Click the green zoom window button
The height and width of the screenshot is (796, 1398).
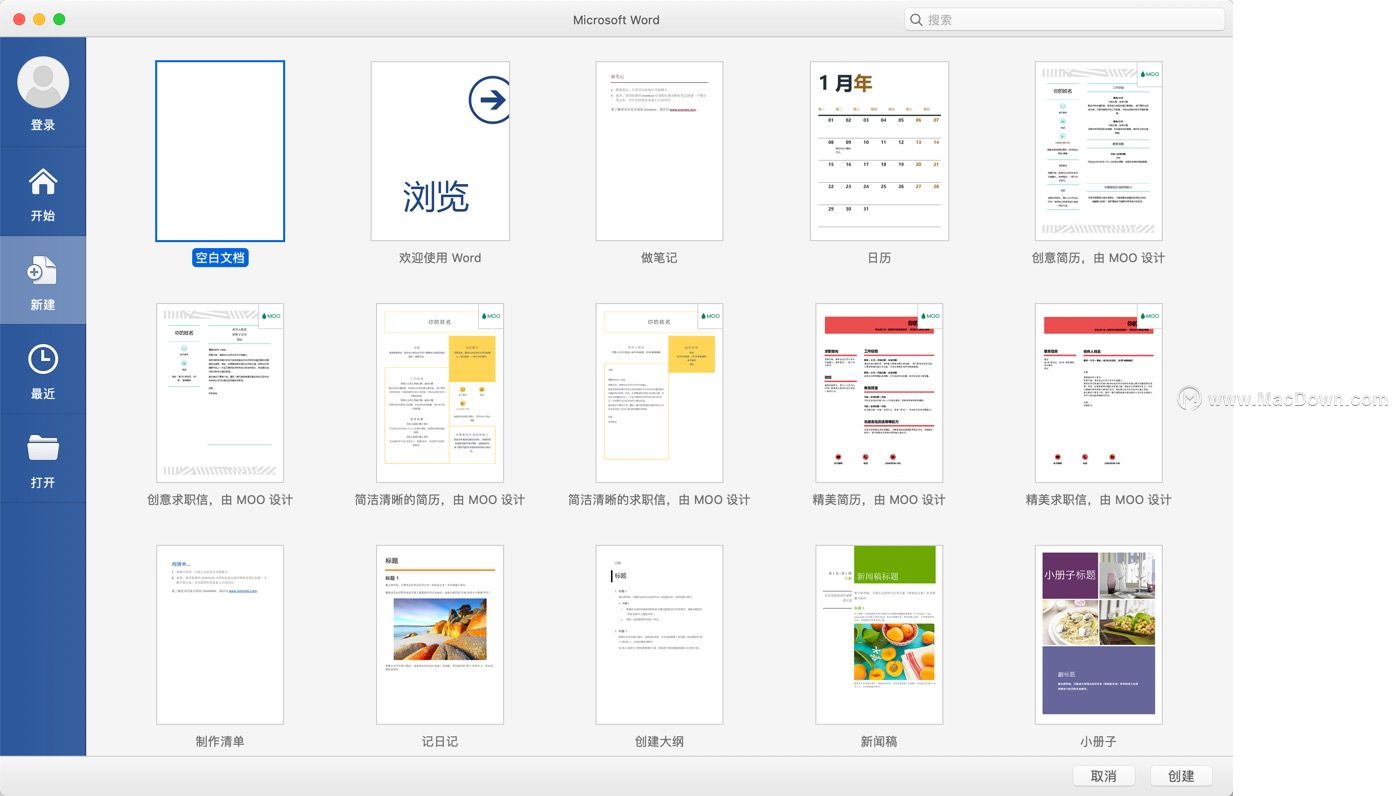(x=59, y=19)
